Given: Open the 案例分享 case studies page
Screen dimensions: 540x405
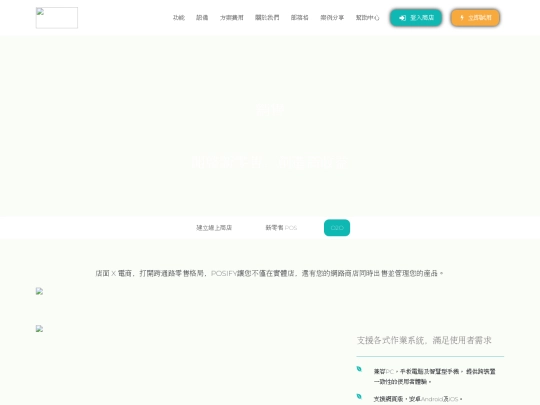Looking at the screenshot, I should [x=332, y=18].
